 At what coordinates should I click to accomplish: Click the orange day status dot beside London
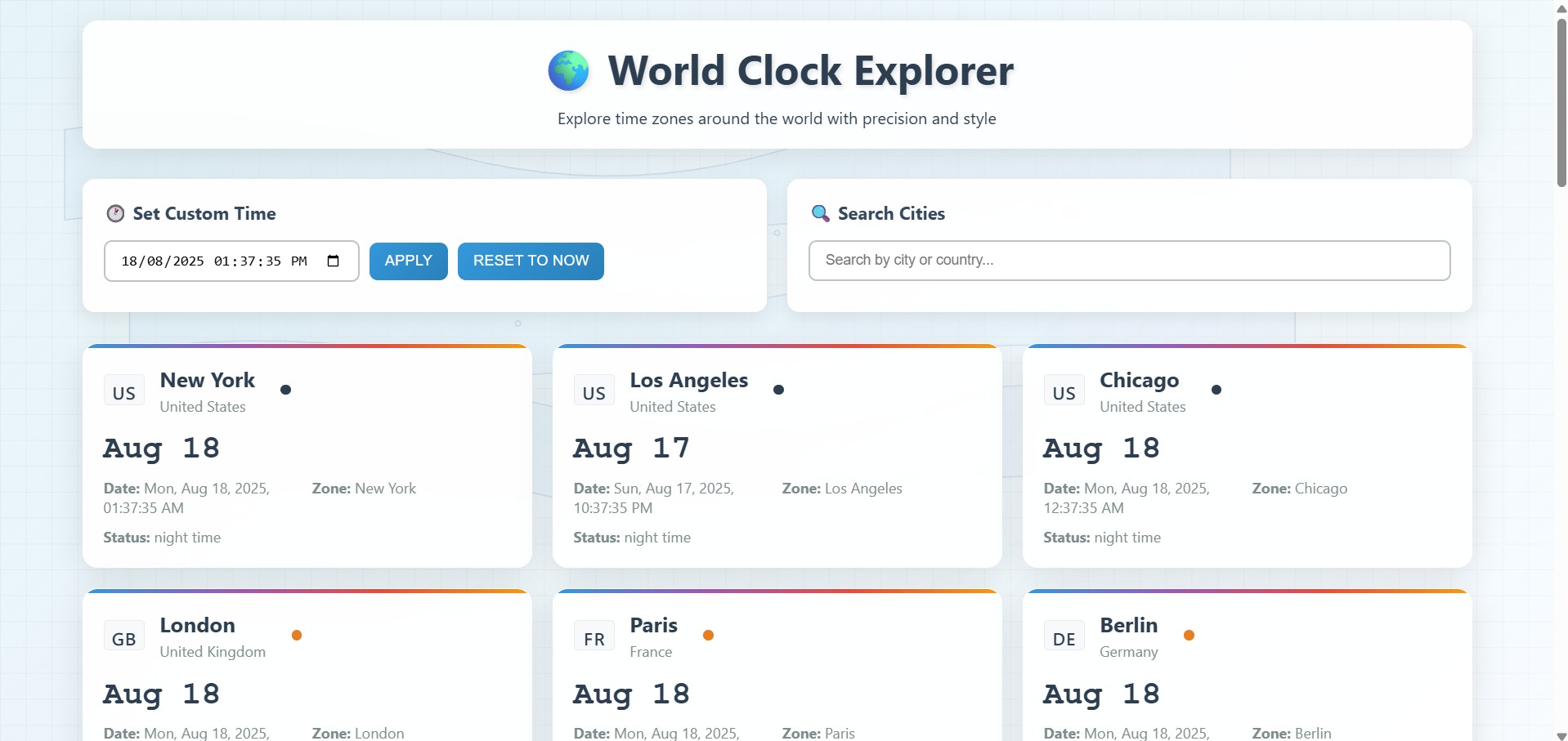297,635
